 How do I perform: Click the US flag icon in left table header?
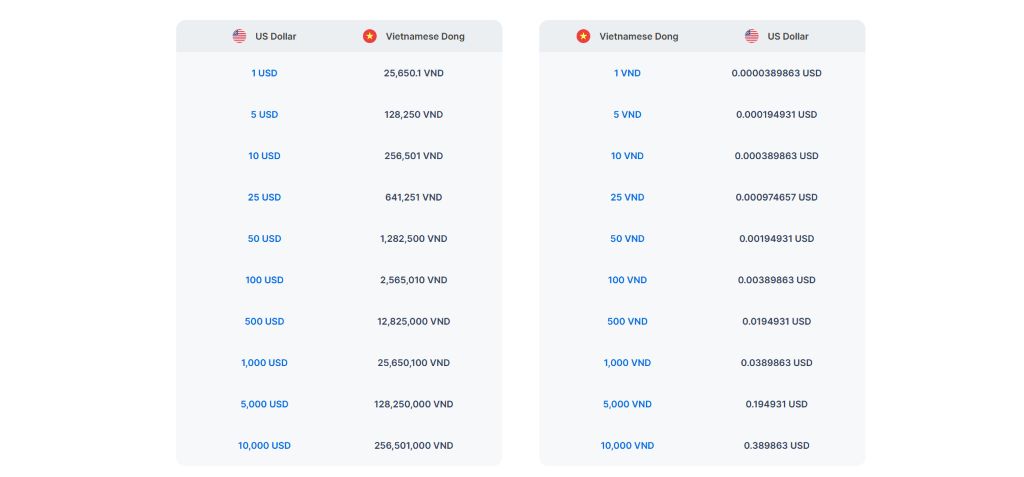[x=239, y=36]
